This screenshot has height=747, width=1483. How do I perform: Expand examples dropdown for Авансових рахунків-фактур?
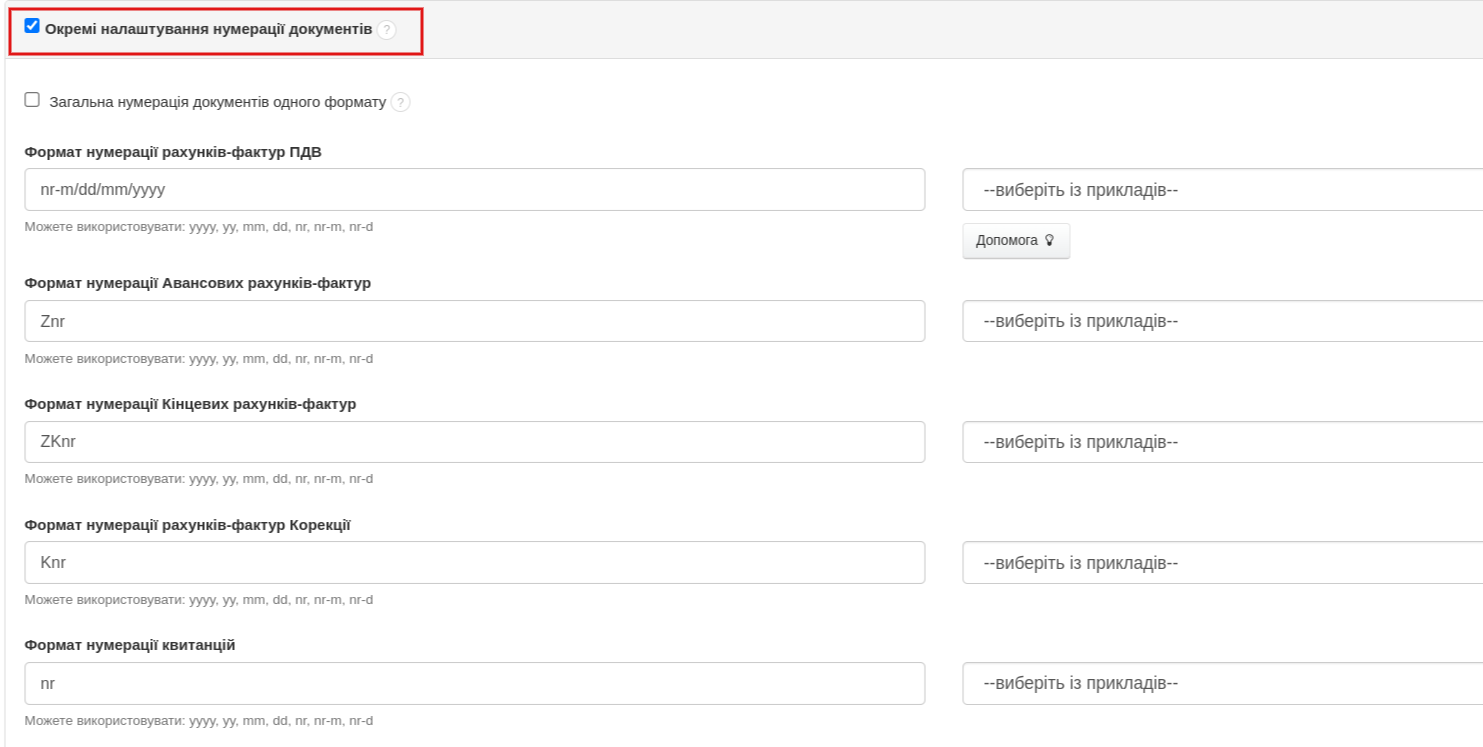(x=1222, y=321)
